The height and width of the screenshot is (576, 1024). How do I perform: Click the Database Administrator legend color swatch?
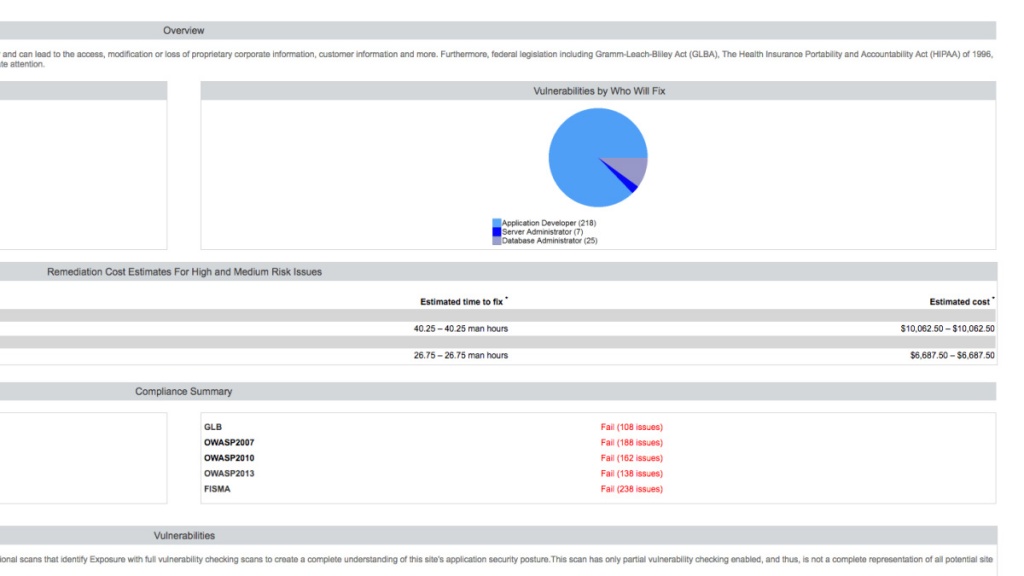click(496, 241)
